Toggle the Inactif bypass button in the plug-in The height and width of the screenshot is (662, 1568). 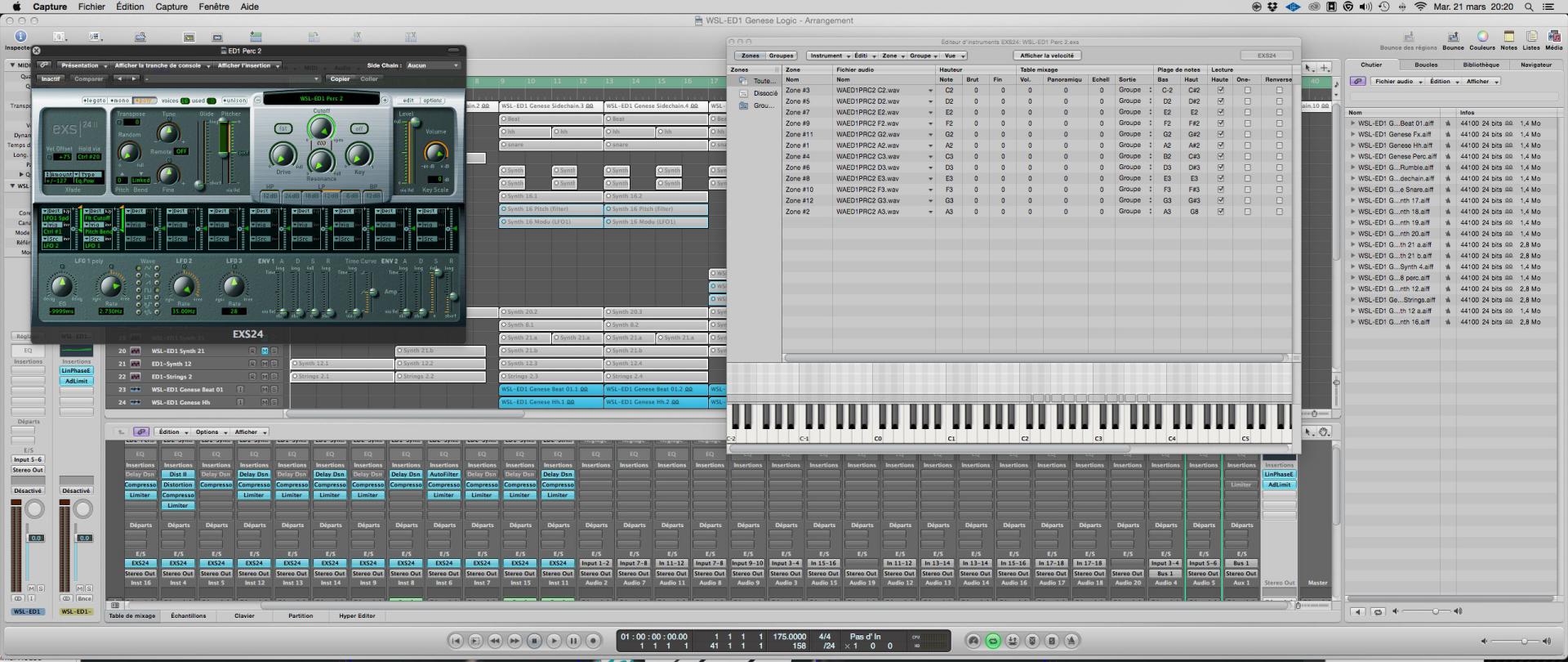coord(51,79)
